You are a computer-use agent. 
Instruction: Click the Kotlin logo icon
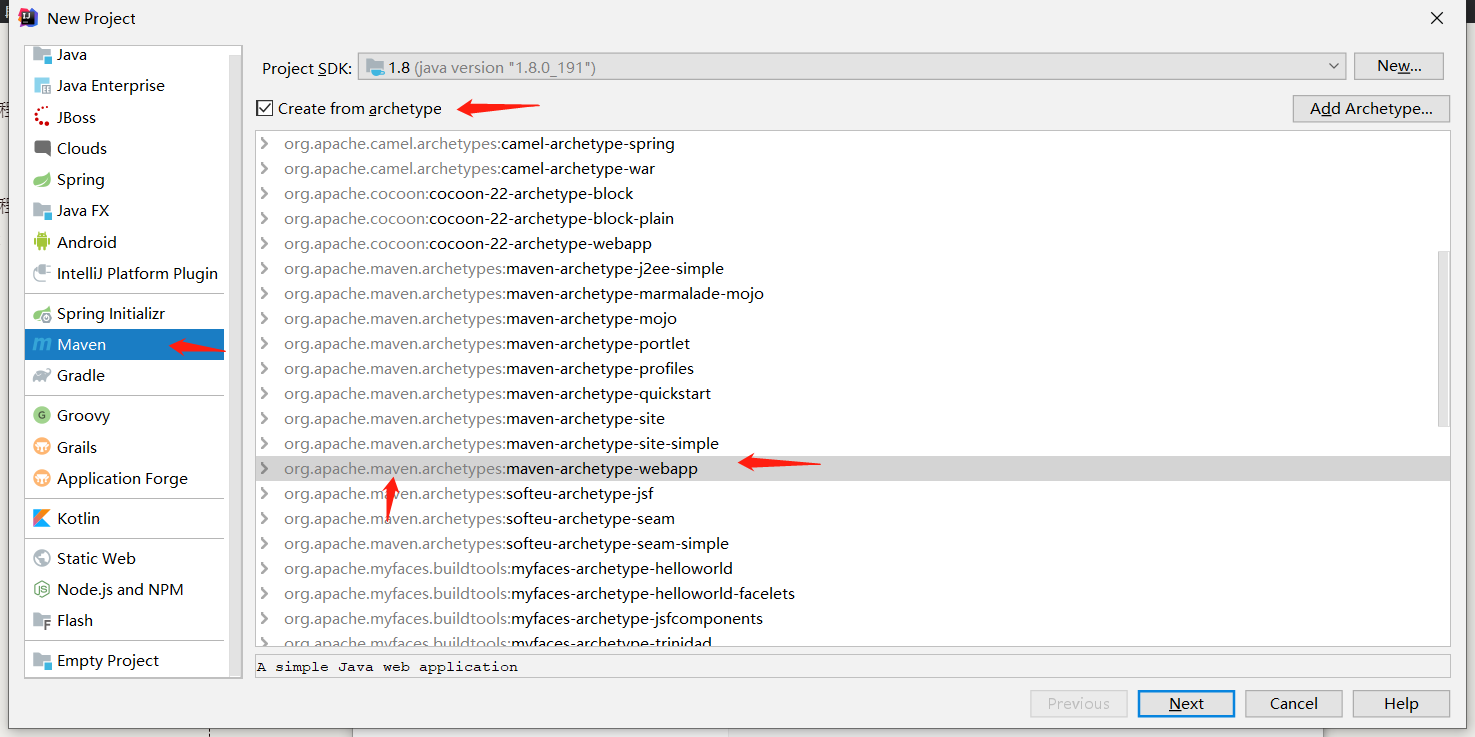pos(42,519)
